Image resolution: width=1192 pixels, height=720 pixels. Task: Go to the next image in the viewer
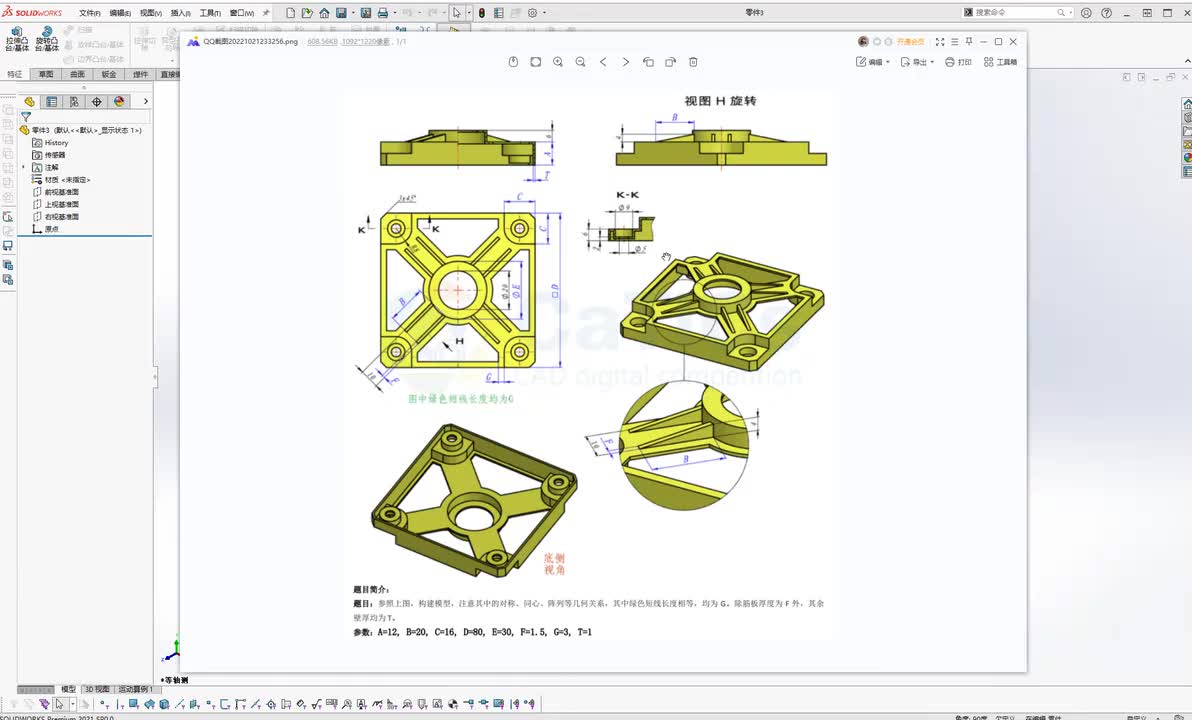[x=626, y=62]
